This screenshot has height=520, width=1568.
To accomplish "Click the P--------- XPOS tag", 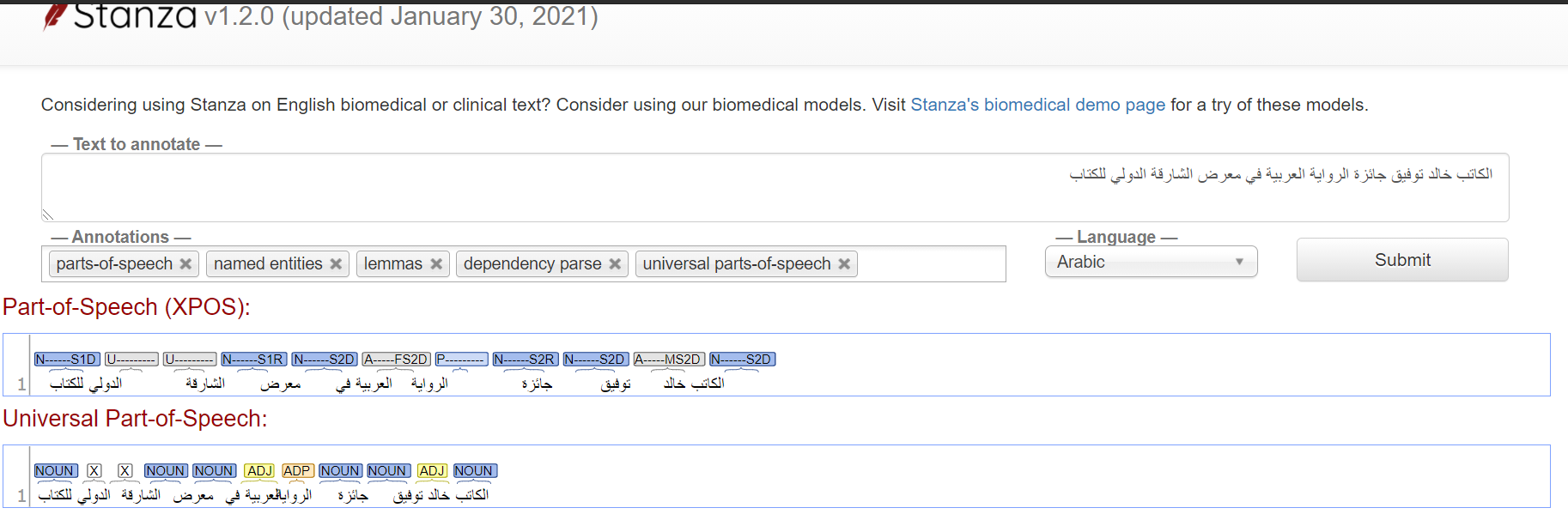I will point(461,360).
